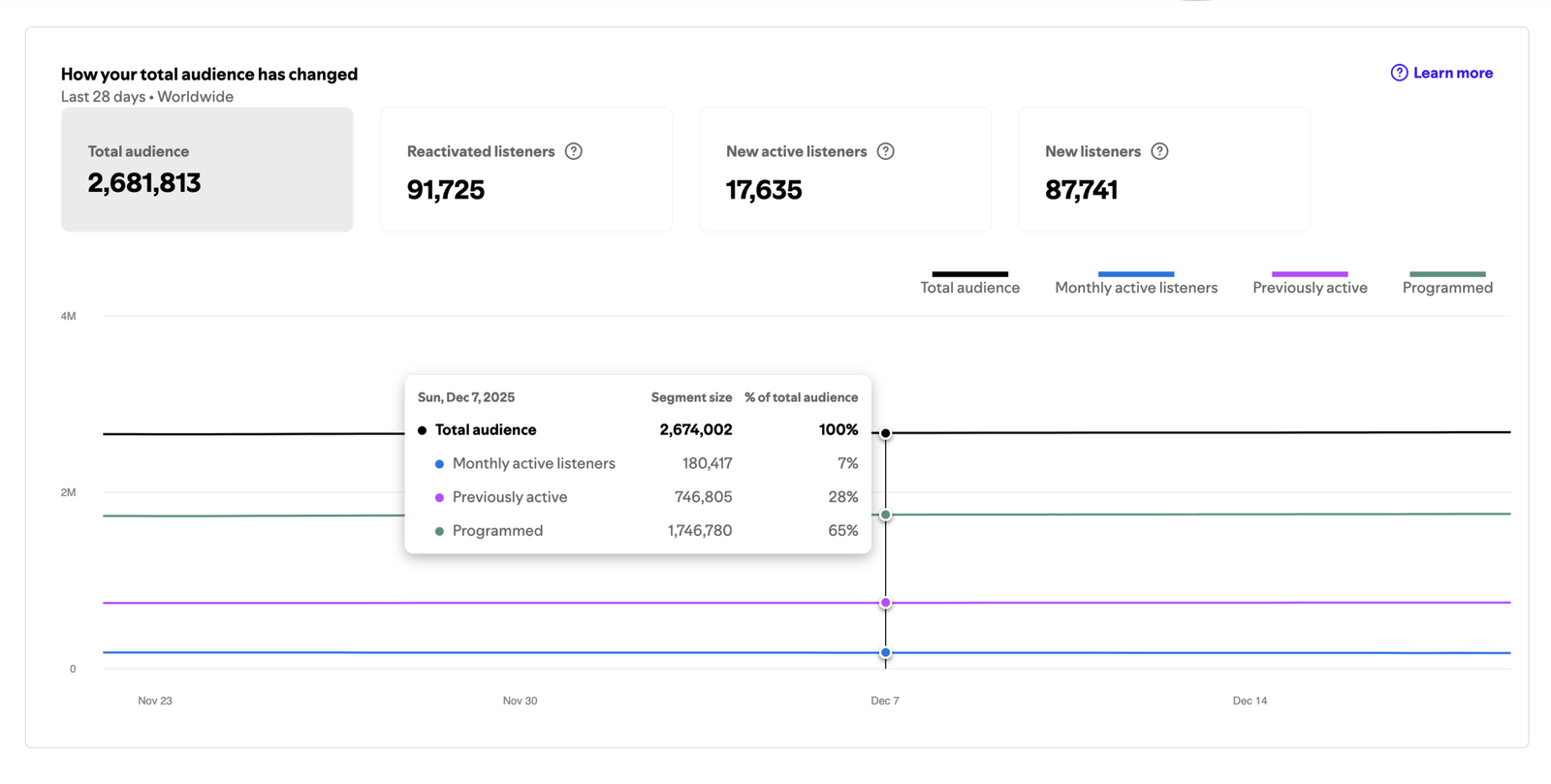Click the blue dot beside Monthly active listeners in tooltip
Screen dimensions: 1551x784
(x=439, y=464)
